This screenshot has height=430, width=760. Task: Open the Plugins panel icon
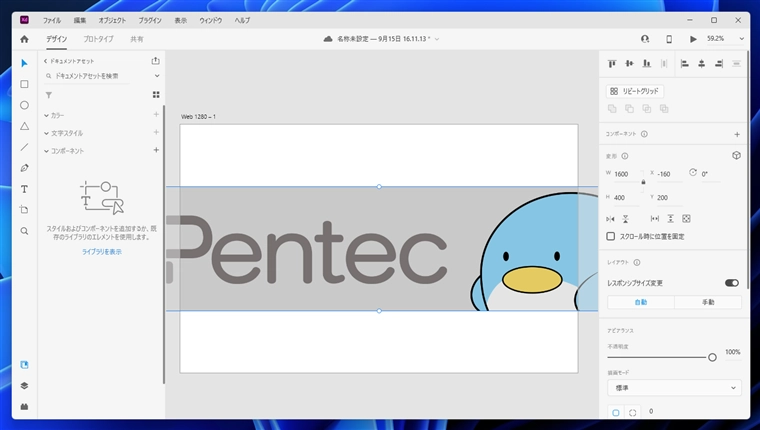[x=24, y=407]
